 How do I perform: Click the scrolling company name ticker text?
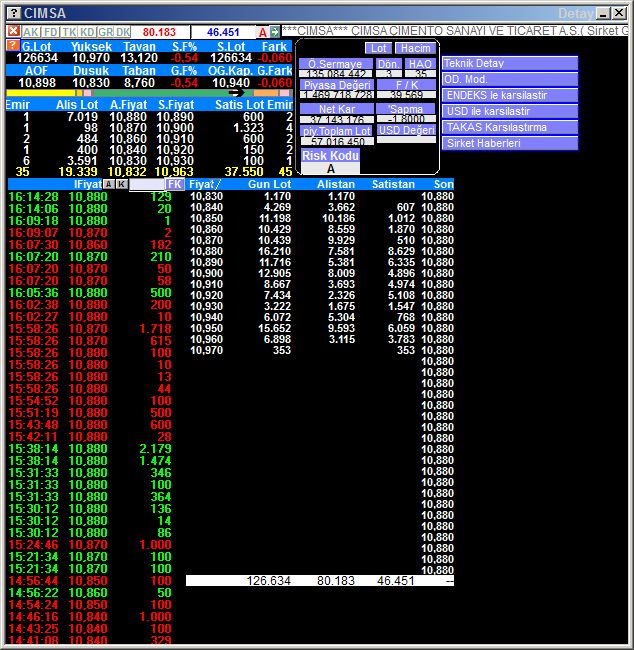[x=455, y=31]
